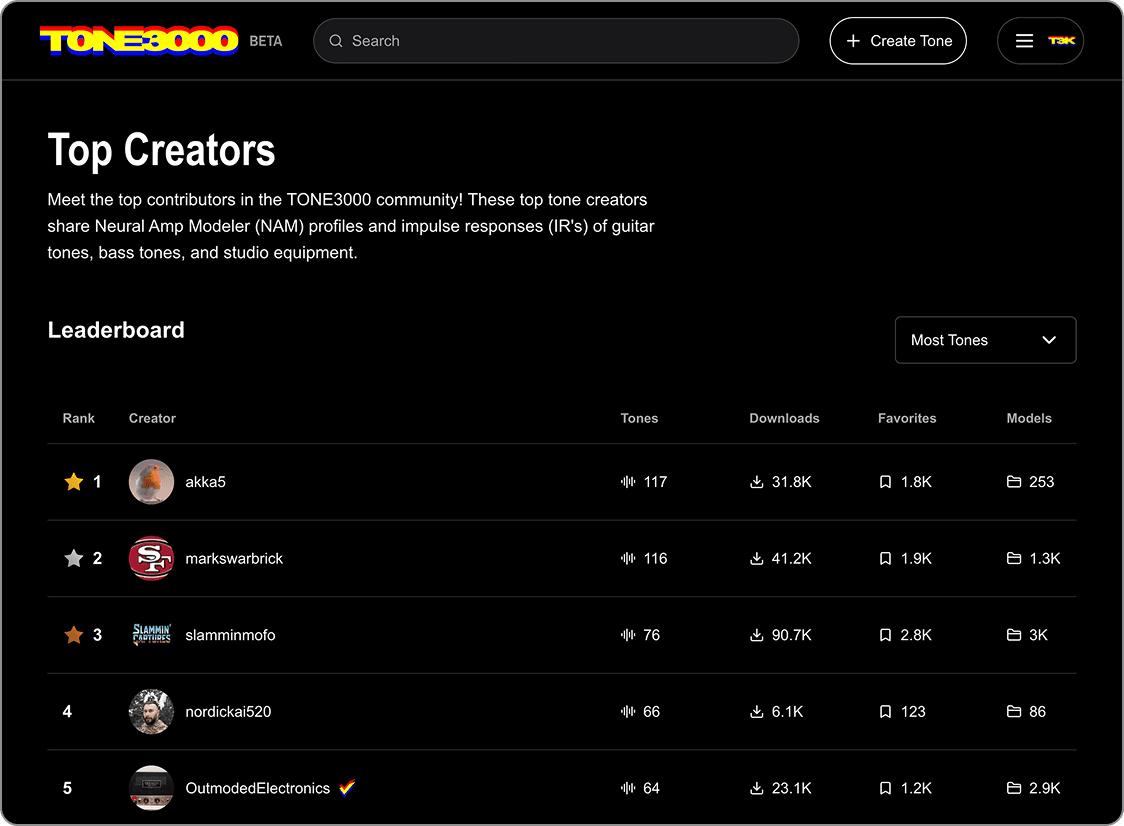This screenshot has height=826, width=1124.
Task: Click the waveform tones icon for nordickai520
Action: tap(628, 712)
